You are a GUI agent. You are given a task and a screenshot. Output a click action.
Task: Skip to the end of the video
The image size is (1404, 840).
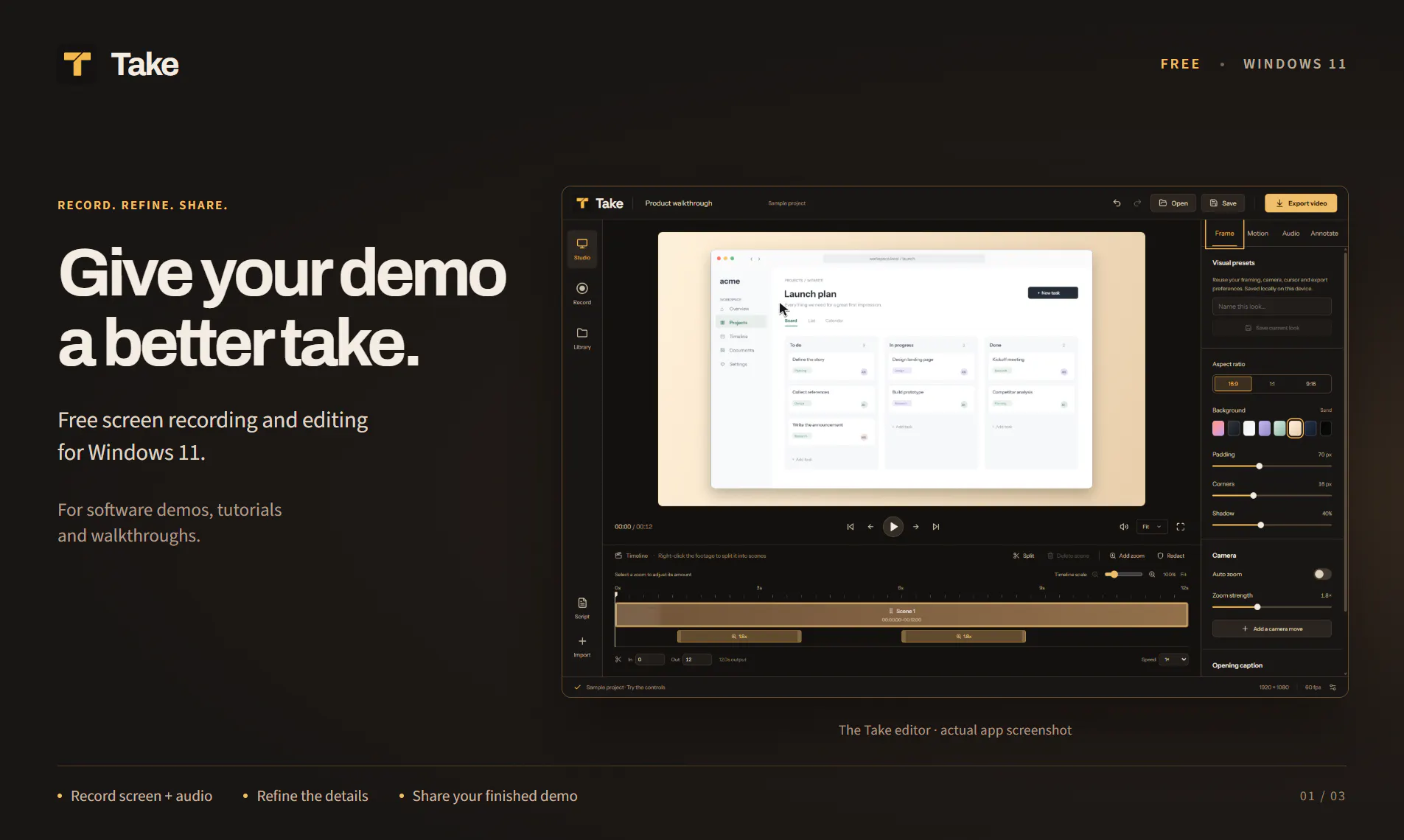936,527
